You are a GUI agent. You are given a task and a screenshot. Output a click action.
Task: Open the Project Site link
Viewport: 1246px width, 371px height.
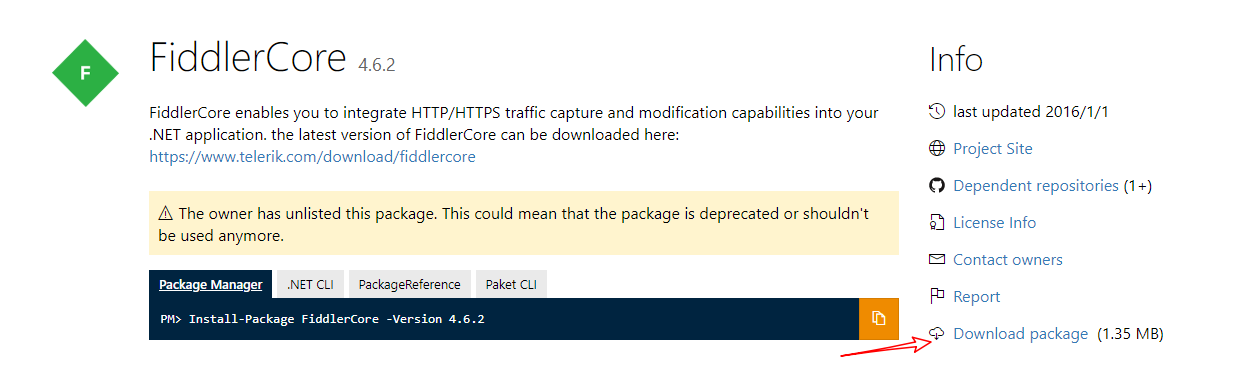(x=993, y=149)
